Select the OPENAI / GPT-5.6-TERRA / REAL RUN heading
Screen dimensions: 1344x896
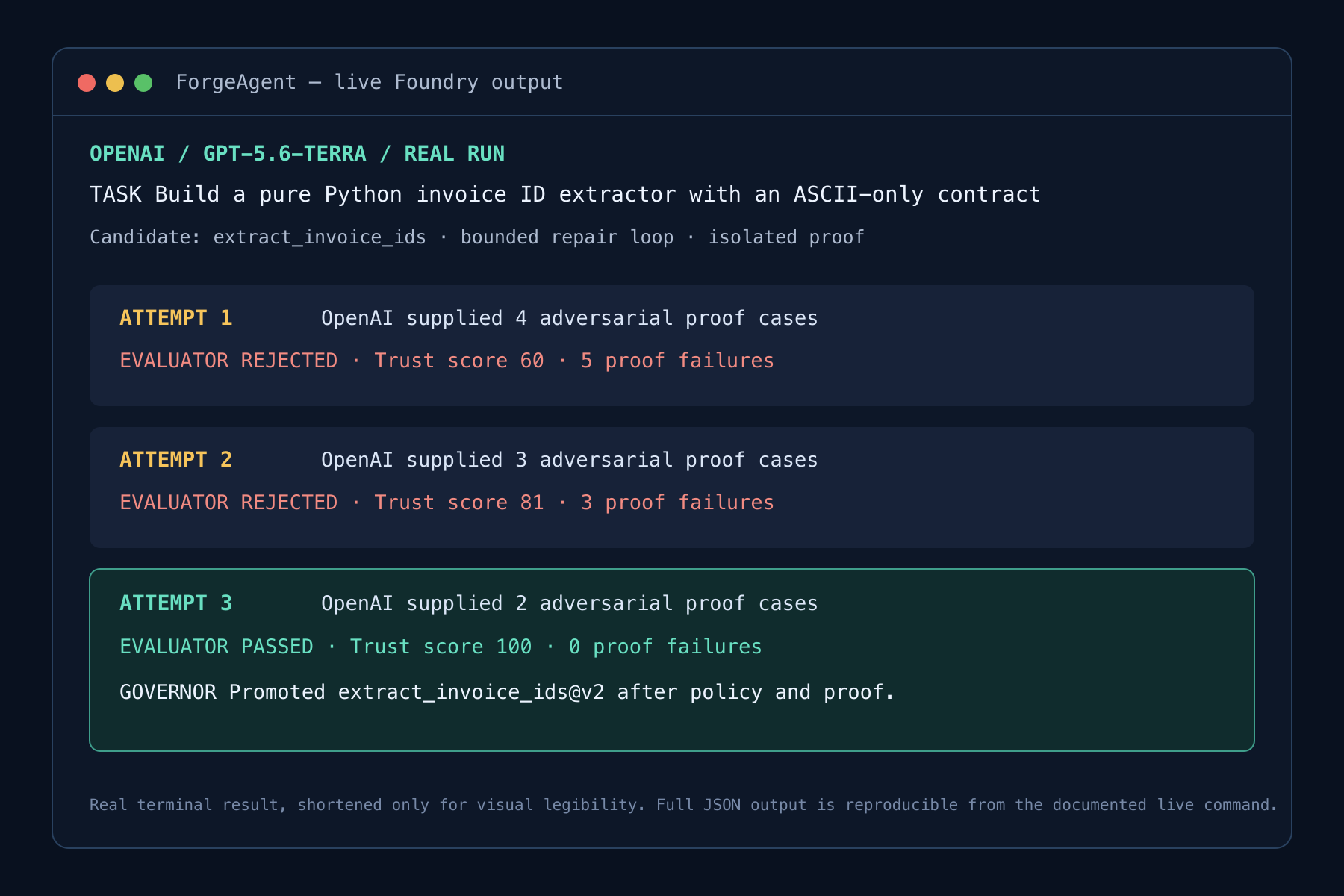[297, 153]
